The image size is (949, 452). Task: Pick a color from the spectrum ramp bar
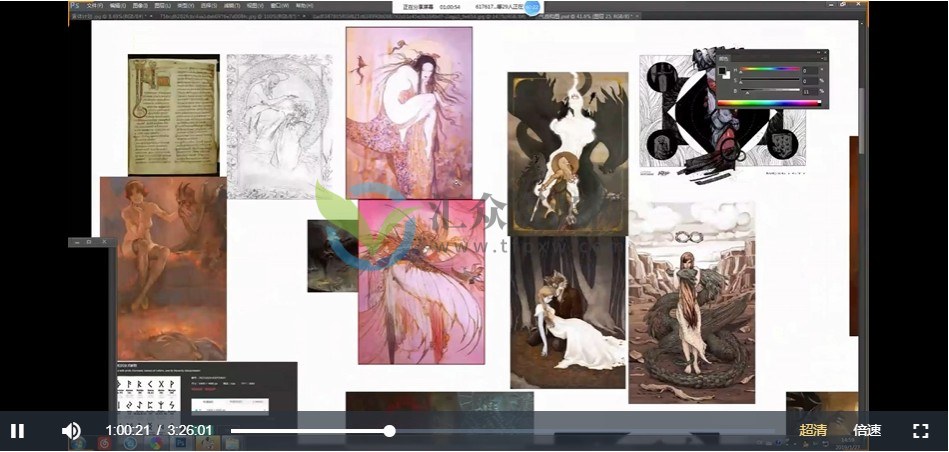768,102
